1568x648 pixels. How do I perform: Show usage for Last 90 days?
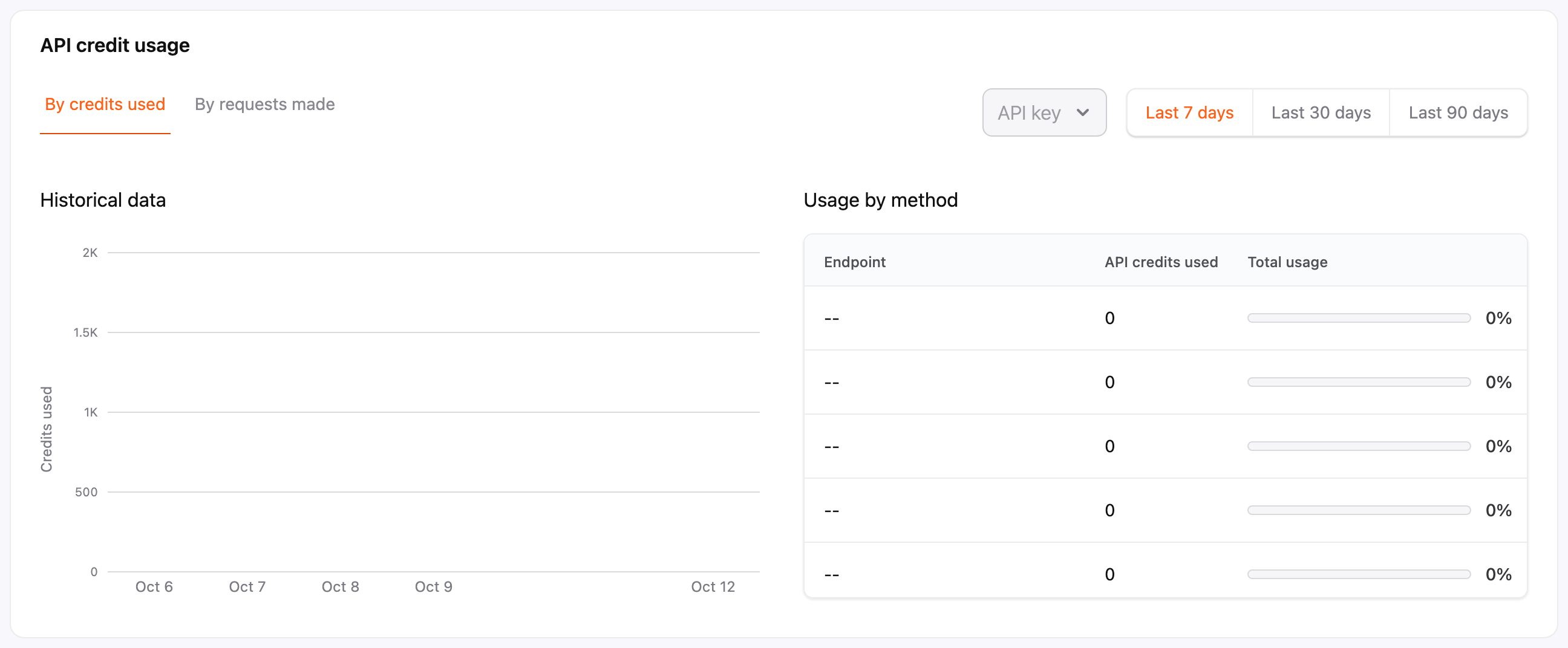[1458, 112]
